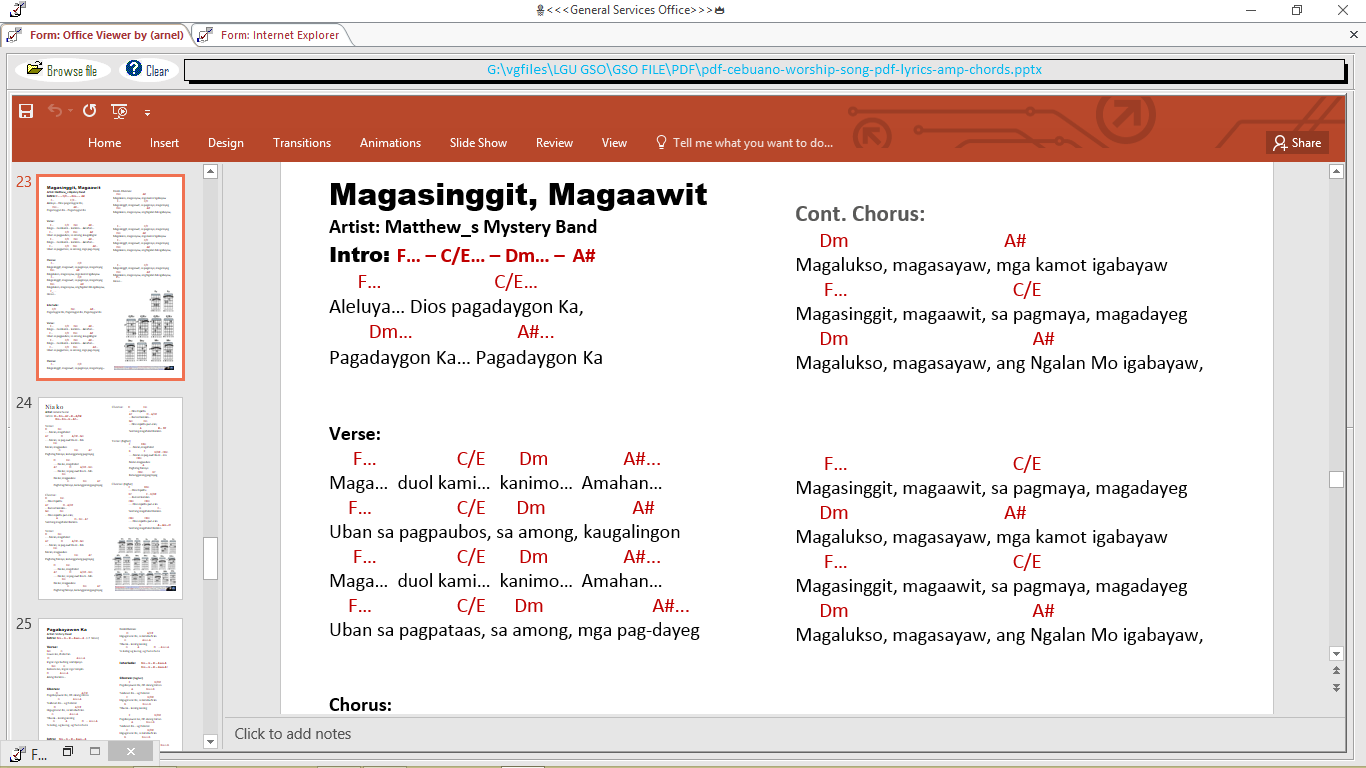Click slide number 25 label
The image size is (1366, 768).
click(x=24, y=624)
